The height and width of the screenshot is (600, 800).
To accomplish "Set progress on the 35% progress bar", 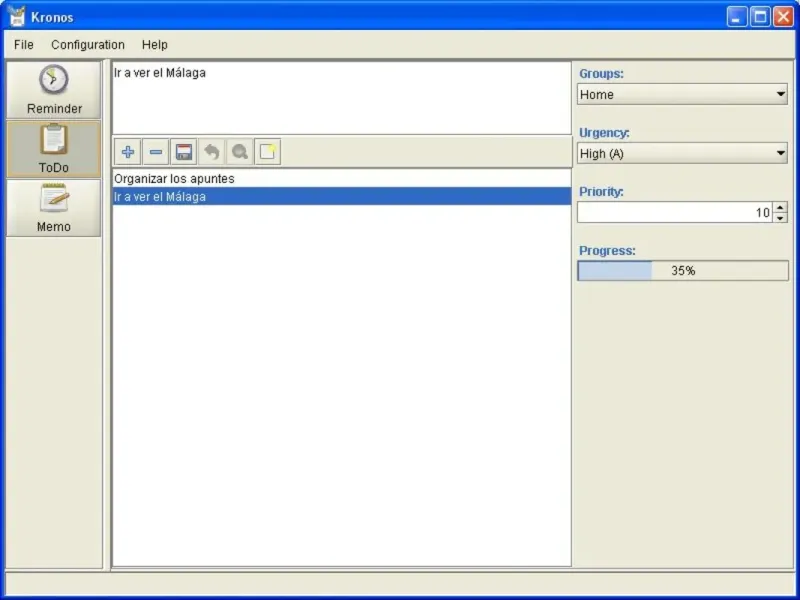I will coord(683,271).
